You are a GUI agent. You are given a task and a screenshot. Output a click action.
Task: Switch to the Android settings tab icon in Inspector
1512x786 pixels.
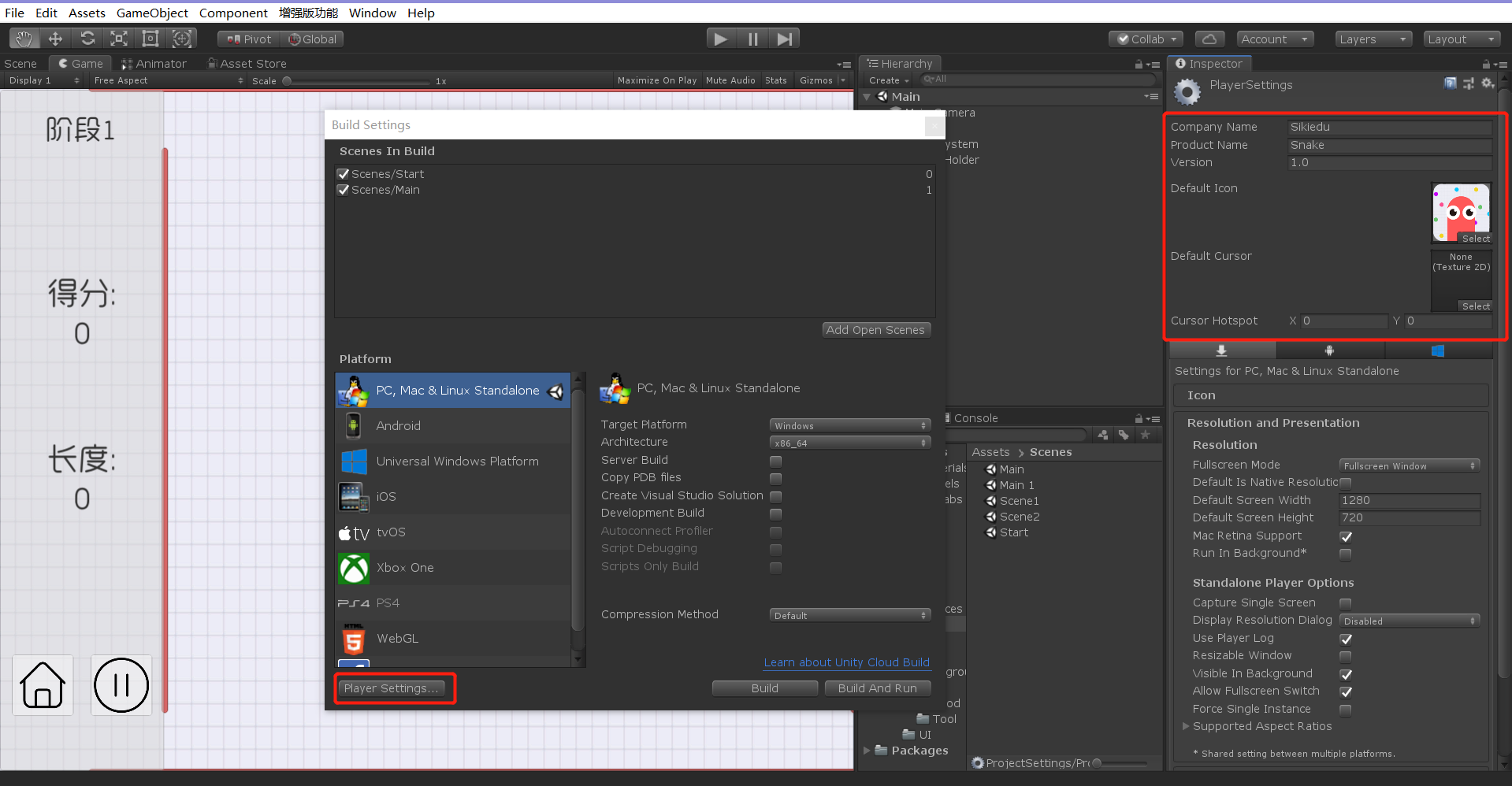(1330, 350)
